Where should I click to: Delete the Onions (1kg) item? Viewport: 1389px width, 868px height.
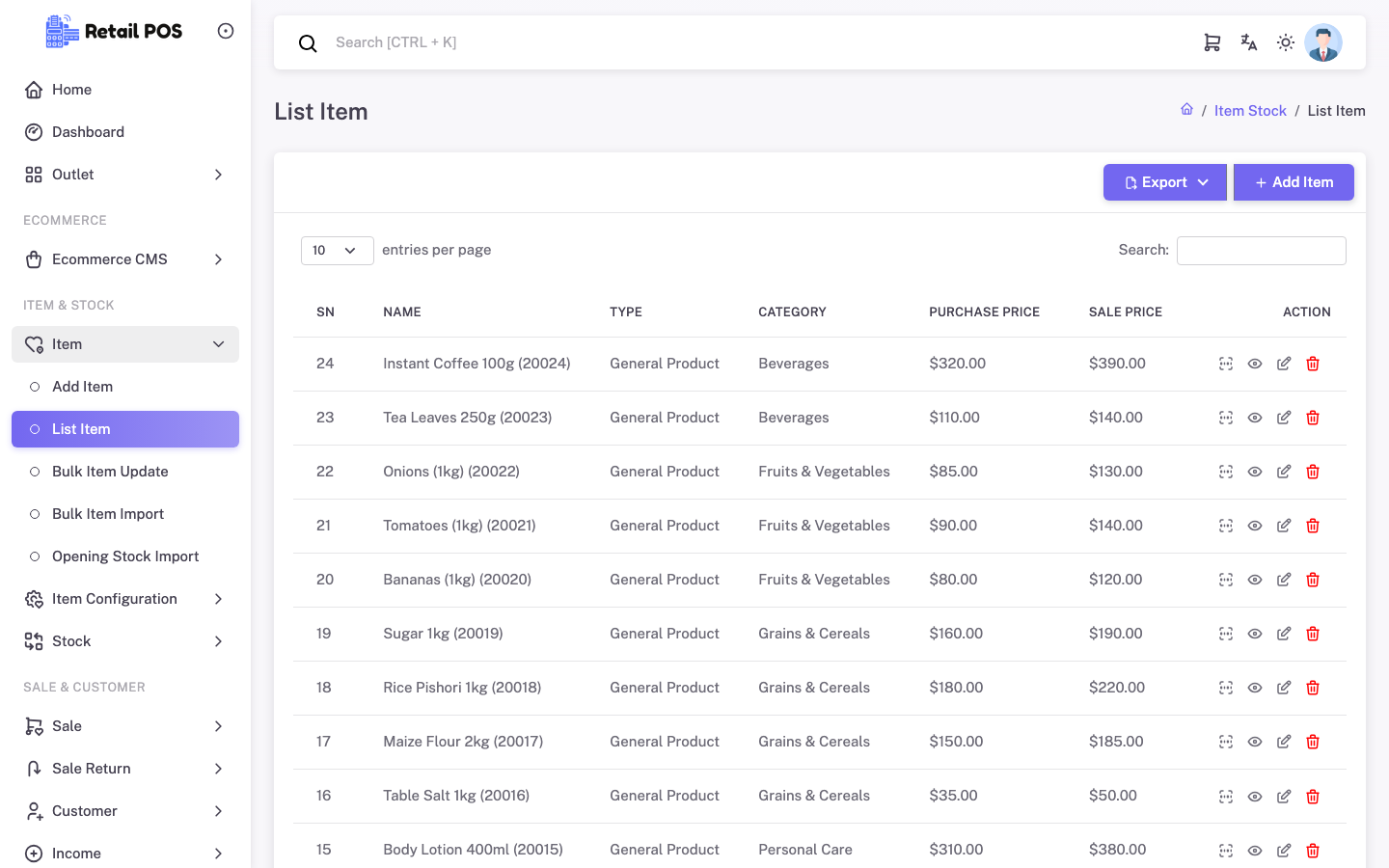(x=1313, y=472)
